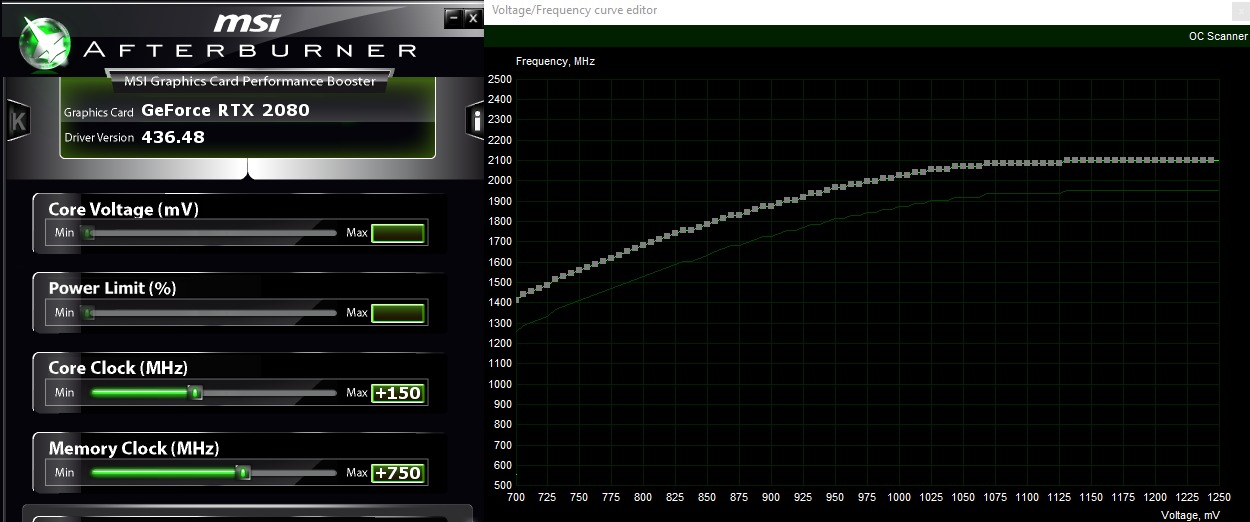Click the OC Scanner button in curve editor
The width and height of the screenshot is (1250, 522).
click(x=1217, y=36)
